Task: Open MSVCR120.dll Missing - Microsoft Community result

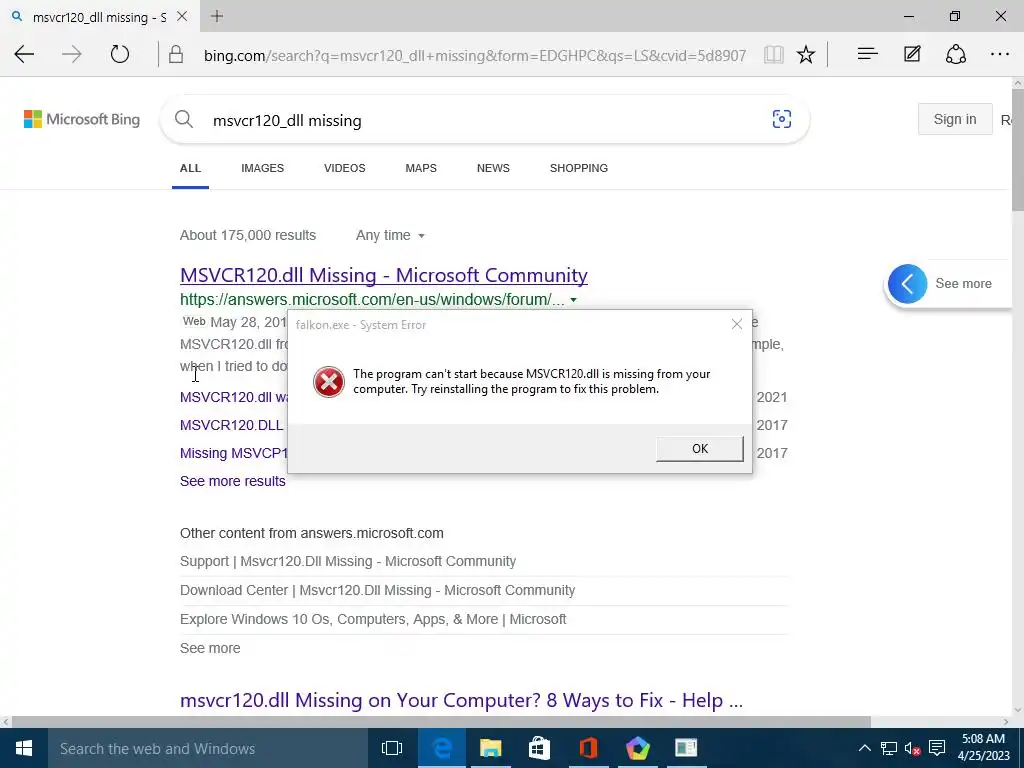Action: tap(384, 275)
